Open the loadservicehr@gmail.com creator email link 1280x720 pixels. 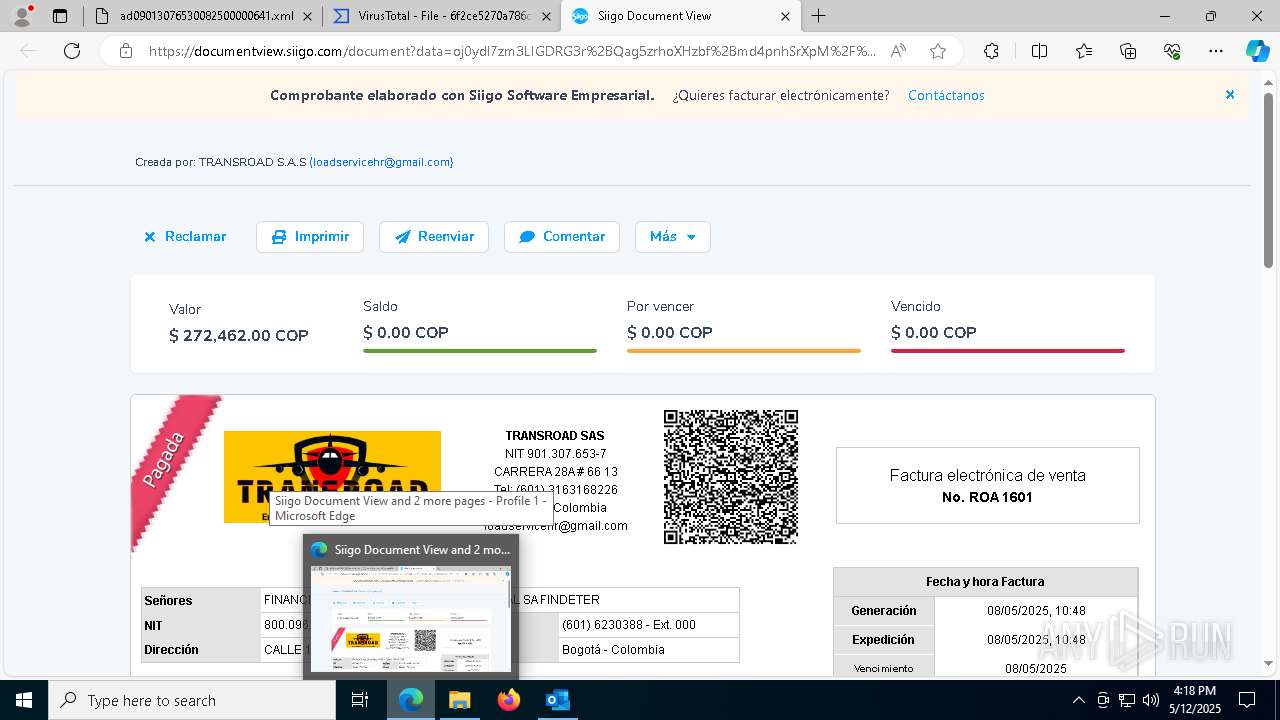(x=381, y=162)
